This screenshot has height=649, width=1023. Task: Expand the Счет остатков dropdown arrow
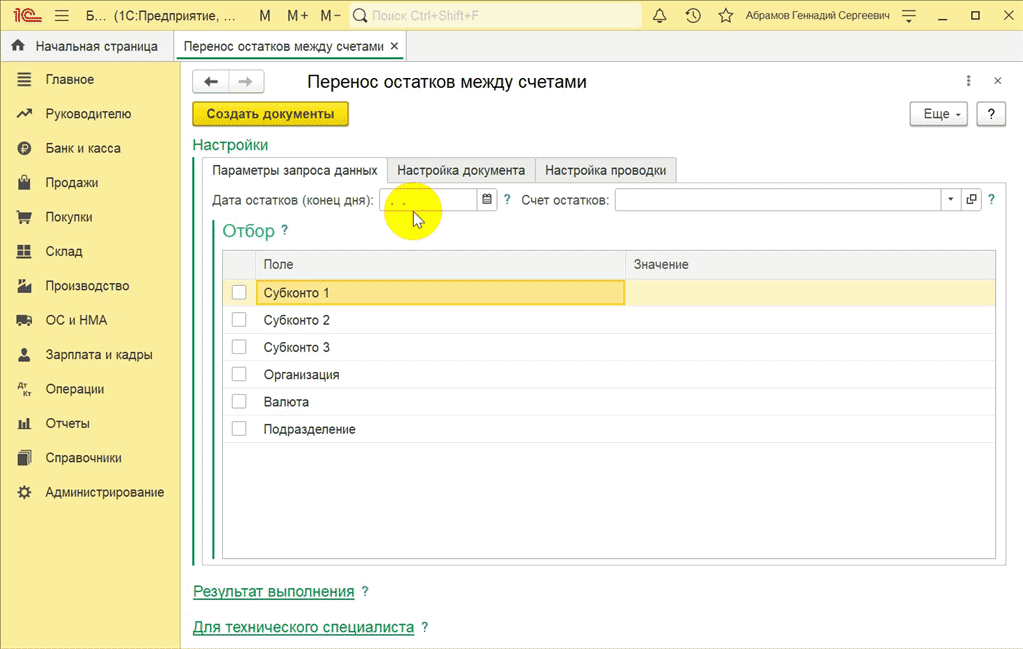coord(949,200)
